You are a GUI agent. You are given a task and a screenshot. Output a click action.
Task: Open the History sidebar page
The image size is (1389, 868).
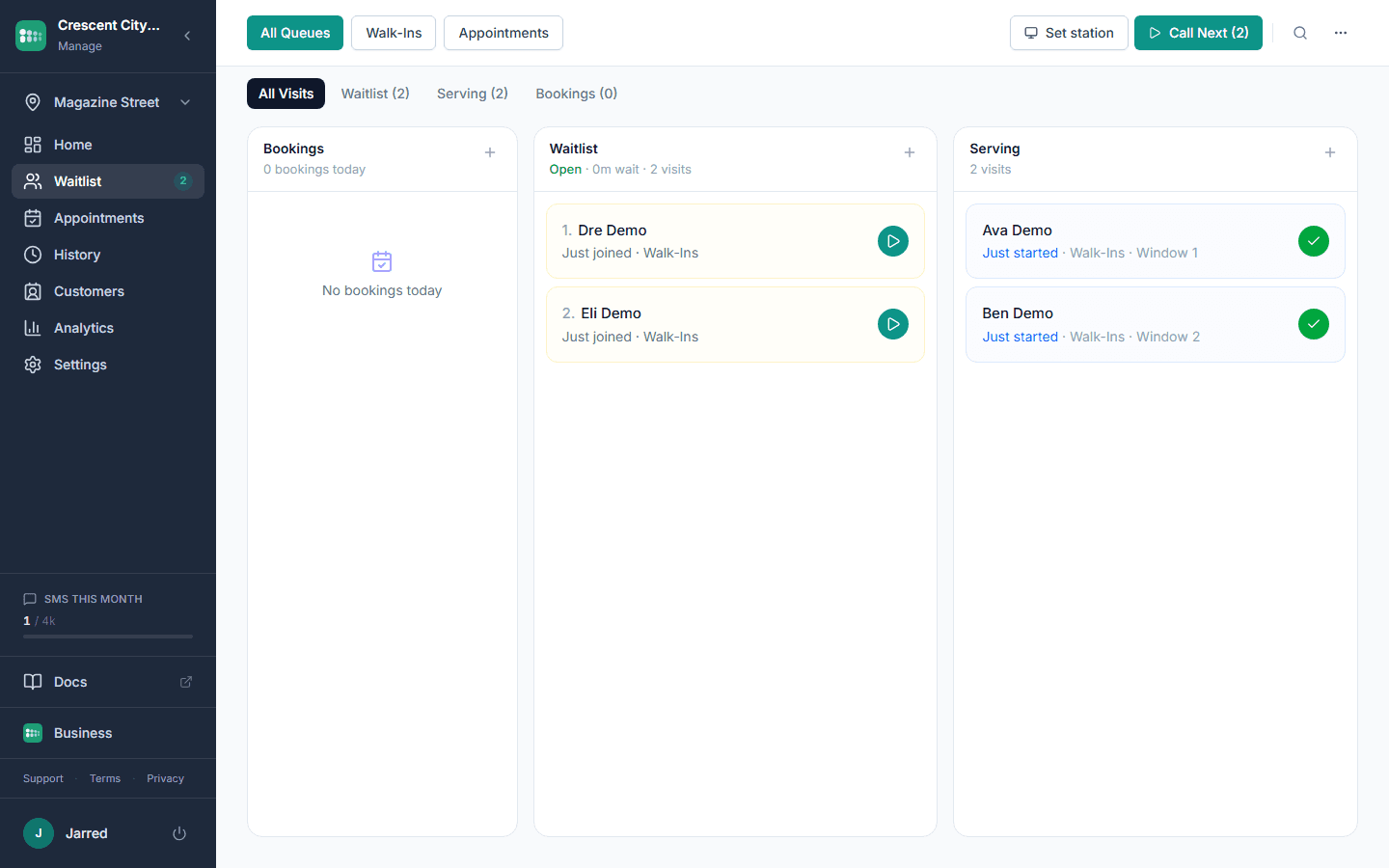[108, 255]
